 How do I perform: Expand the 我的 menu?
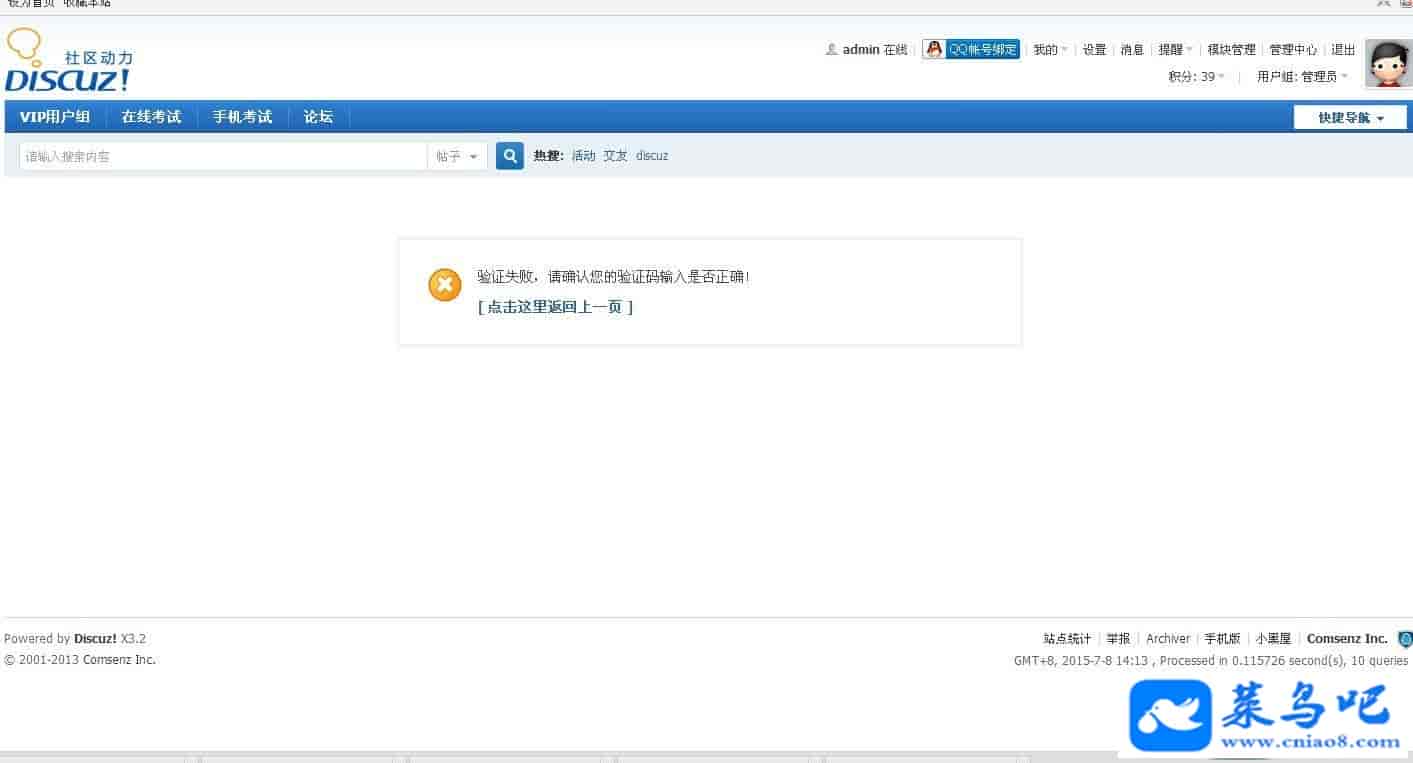pos(1049,49)
